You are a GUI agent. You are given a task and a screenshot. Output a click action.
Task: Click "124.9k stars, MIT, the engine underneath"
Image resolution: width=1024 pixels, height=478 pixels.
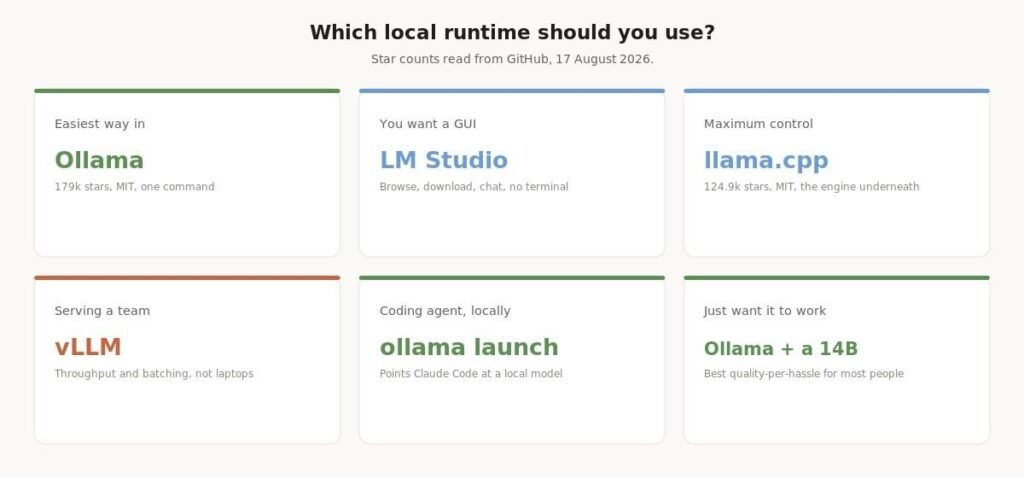coord(812,187)
